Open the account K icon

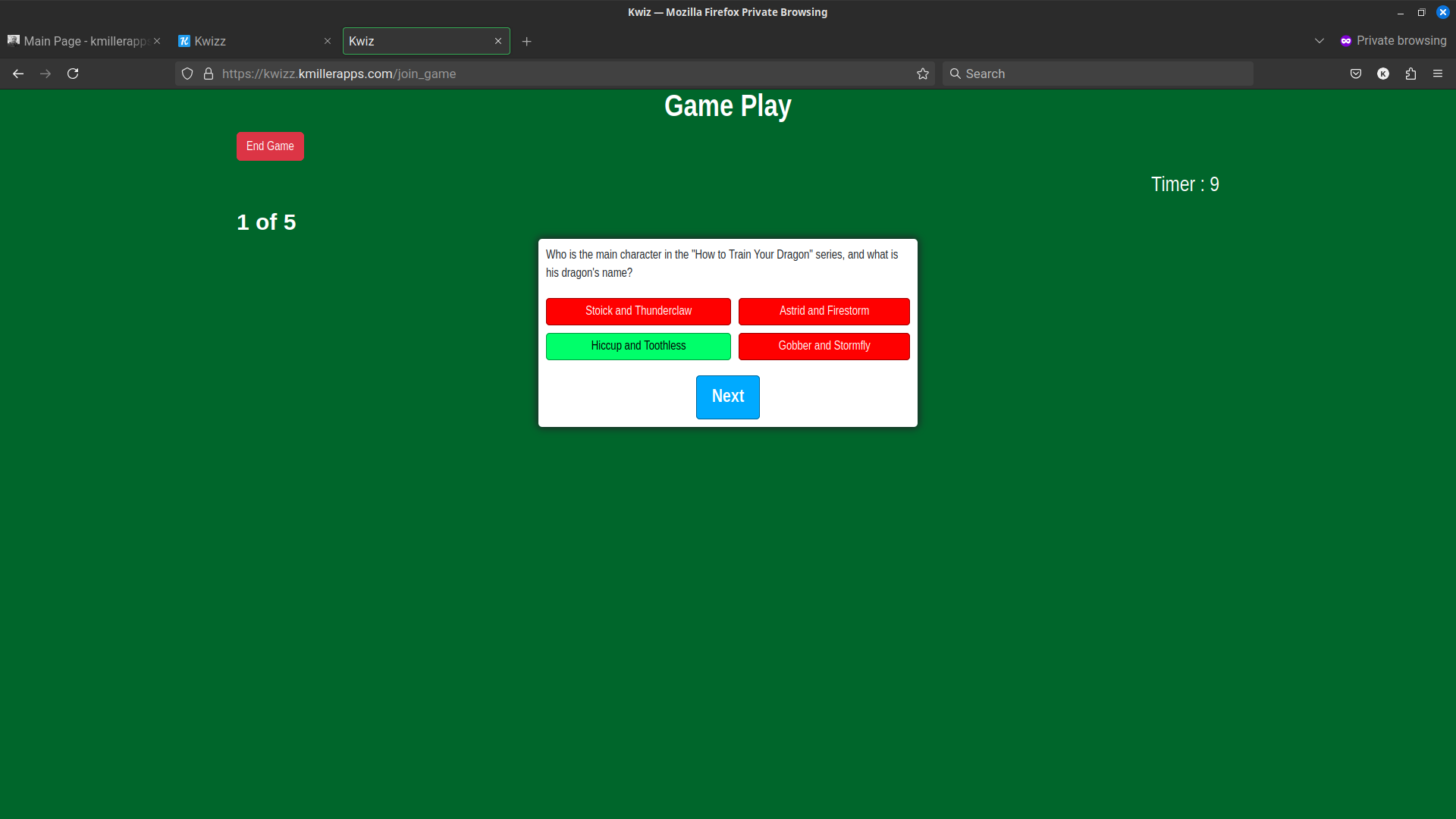pyautogui.click(x=1383, y=74)
